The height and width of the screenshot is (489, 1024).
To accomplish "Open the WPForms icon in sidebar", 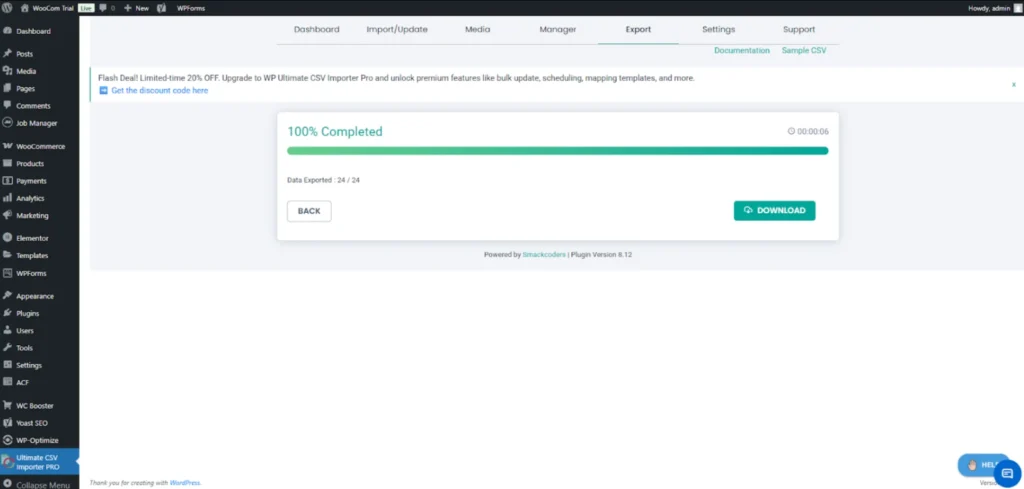I will click(x=8, y=273).
